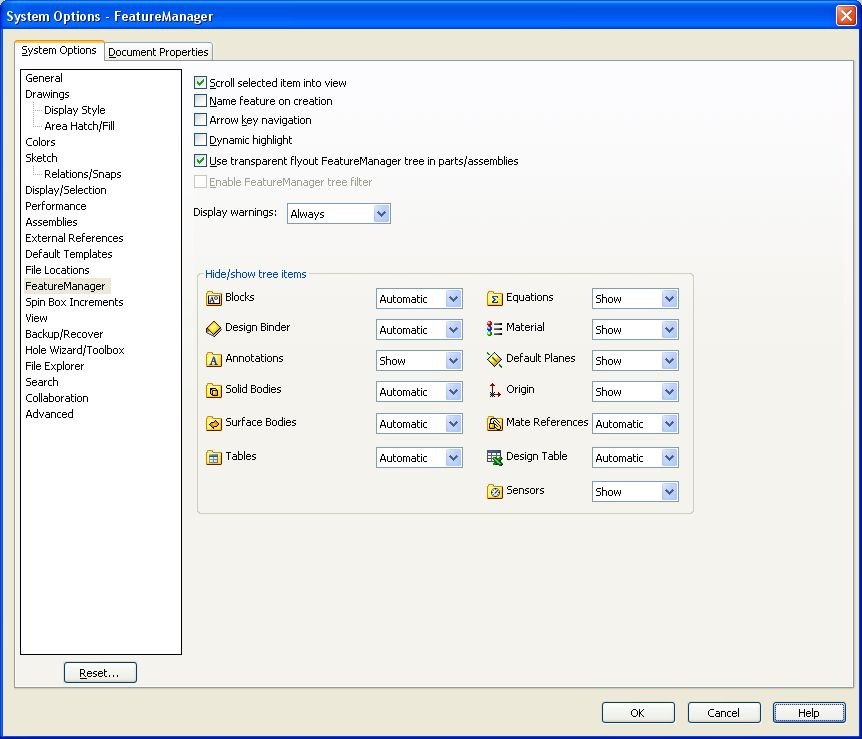Click the Origin axes icon
The width and height of the screenshot is (862, 739).
(x=495, y=390)
